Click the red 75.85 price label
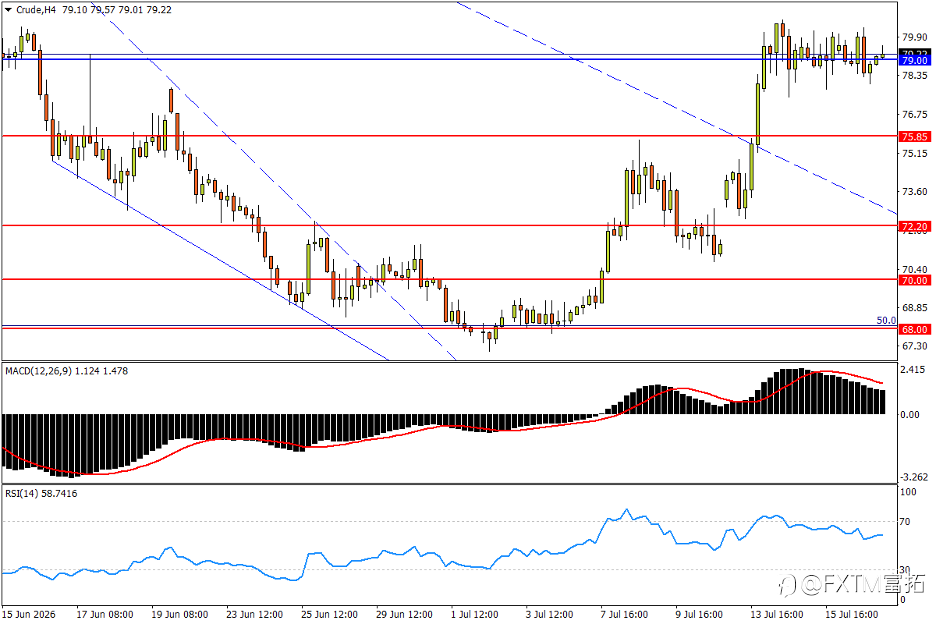 [915, 137]
